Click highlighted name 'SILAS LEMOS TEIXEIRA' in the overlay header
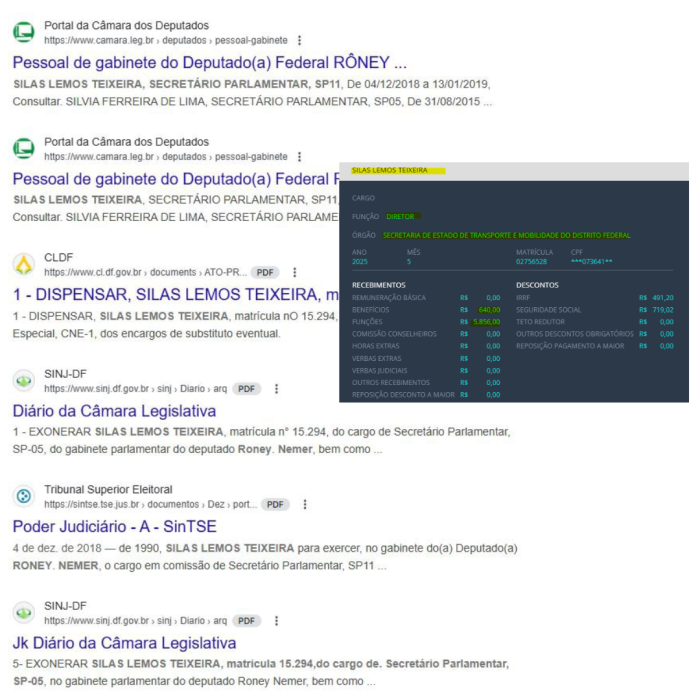The width and height of the screenshot is (700, 700). tap(389, 171)
